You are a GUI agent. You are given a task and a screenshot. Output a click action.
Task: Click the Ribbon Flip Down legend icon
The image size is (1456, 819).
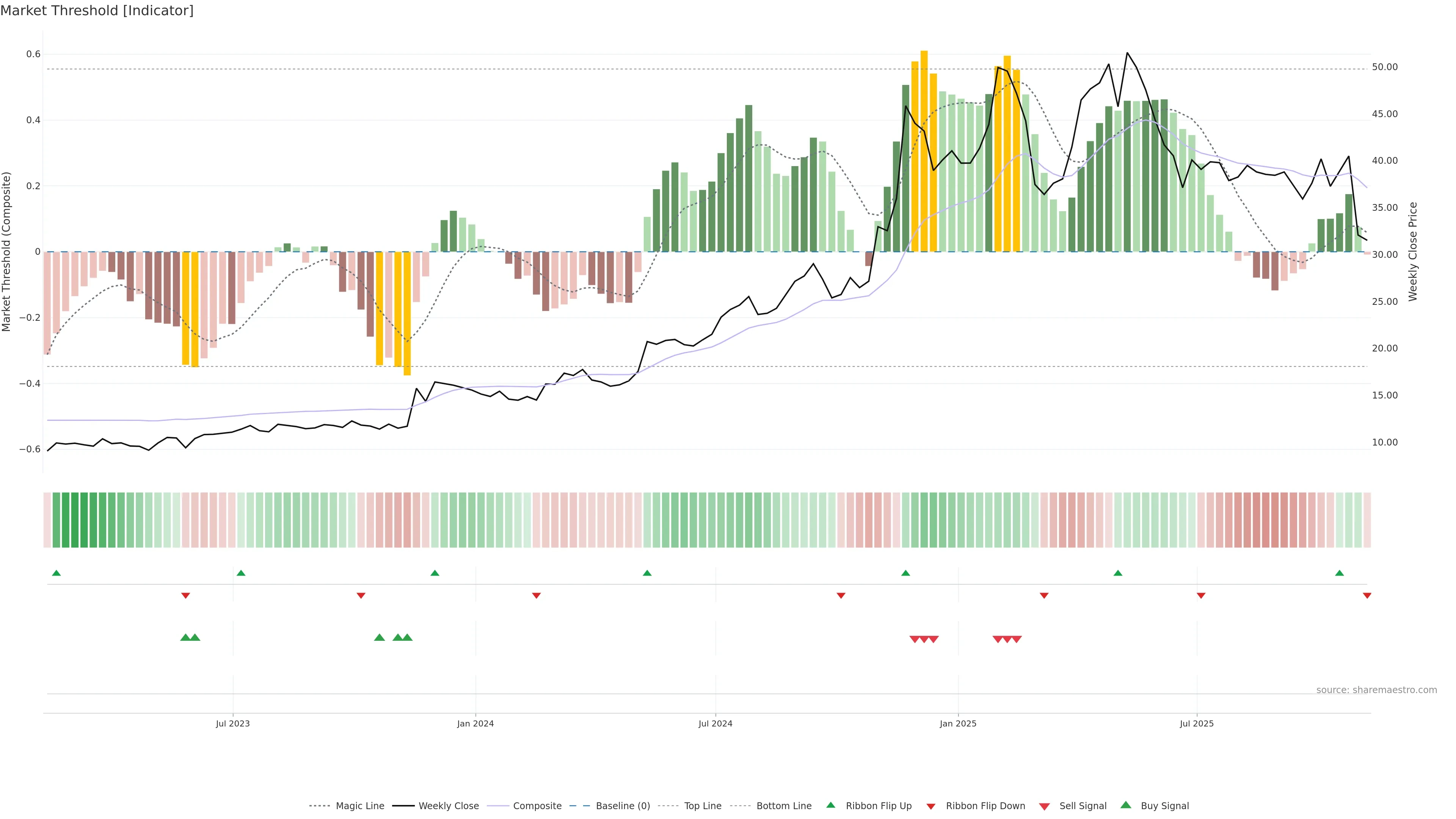(931, 806)
